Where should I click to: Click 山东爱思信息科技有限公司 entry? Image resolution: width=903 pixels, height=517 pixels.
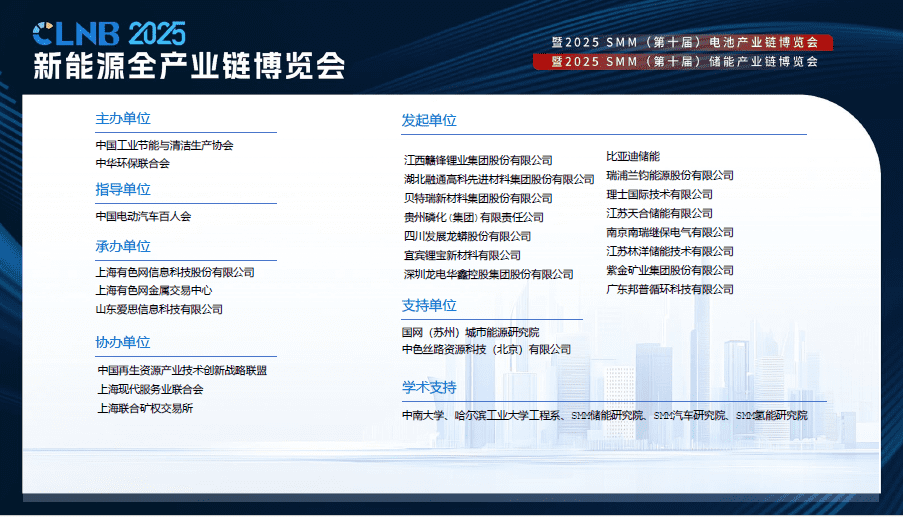[x=159, y=309]
